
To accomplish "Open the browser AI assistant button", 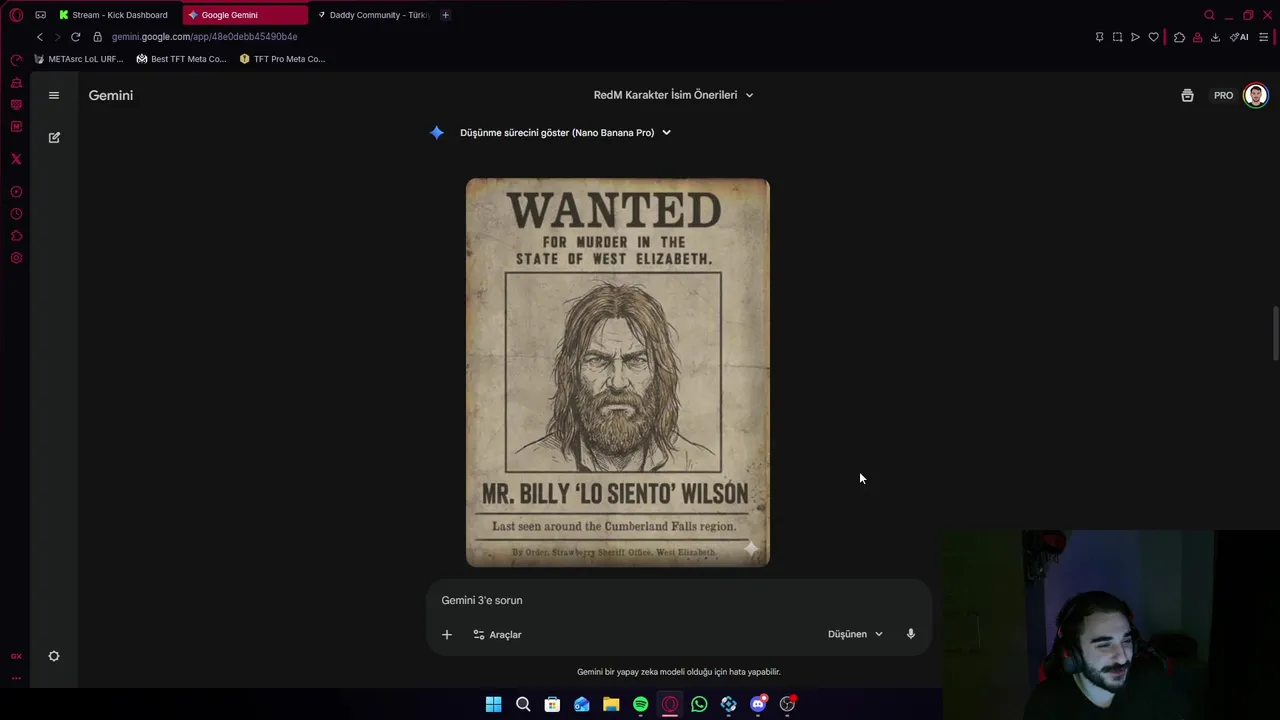I will 1239,37.
